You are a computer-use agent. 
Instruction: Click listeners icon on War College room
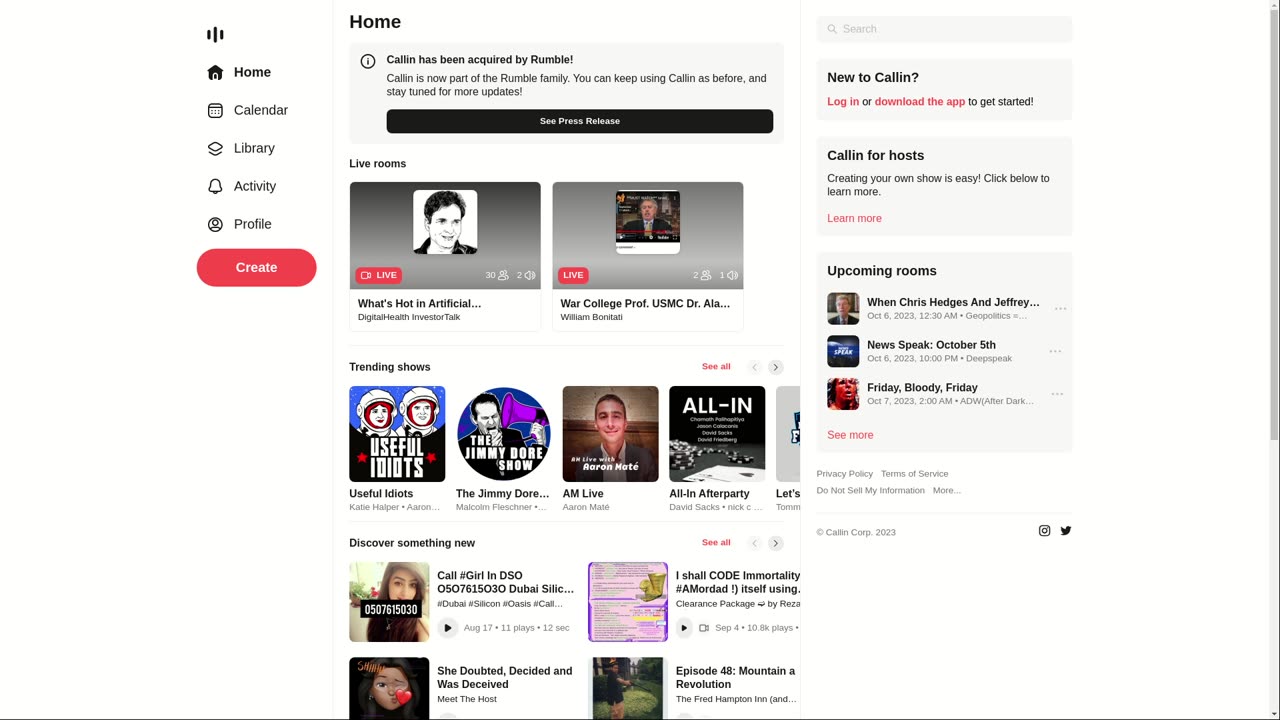point(706,275)
